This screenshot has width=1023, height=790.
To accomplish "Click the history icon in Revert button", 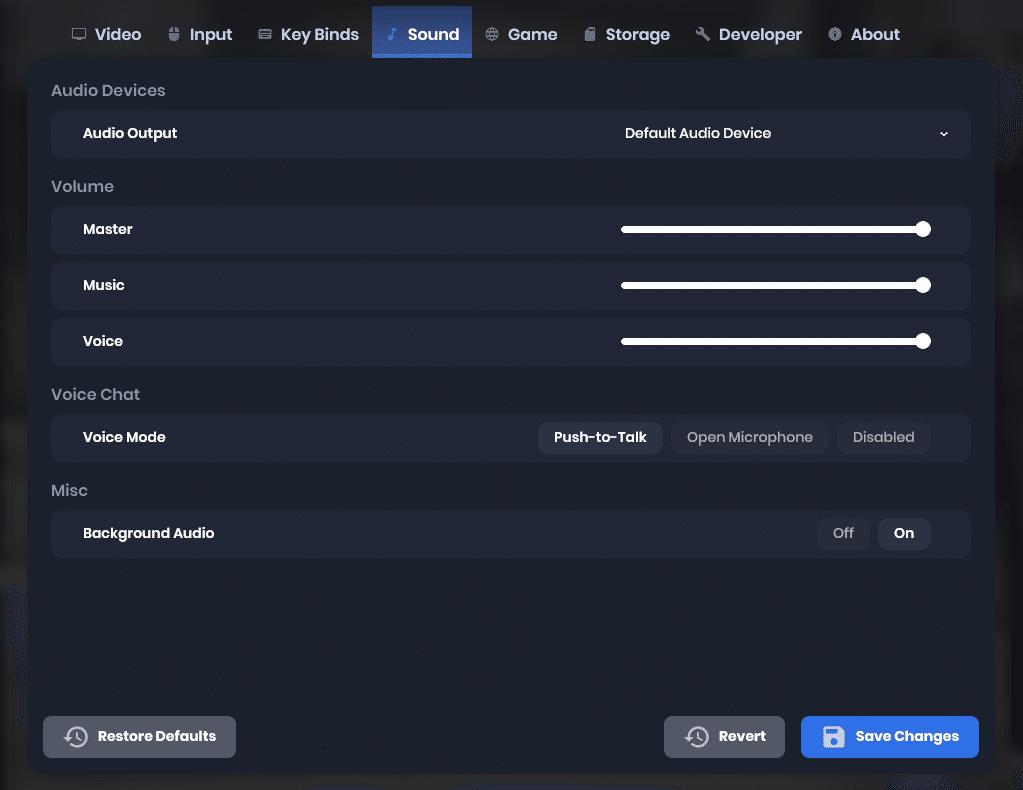I will click(697, 737).
